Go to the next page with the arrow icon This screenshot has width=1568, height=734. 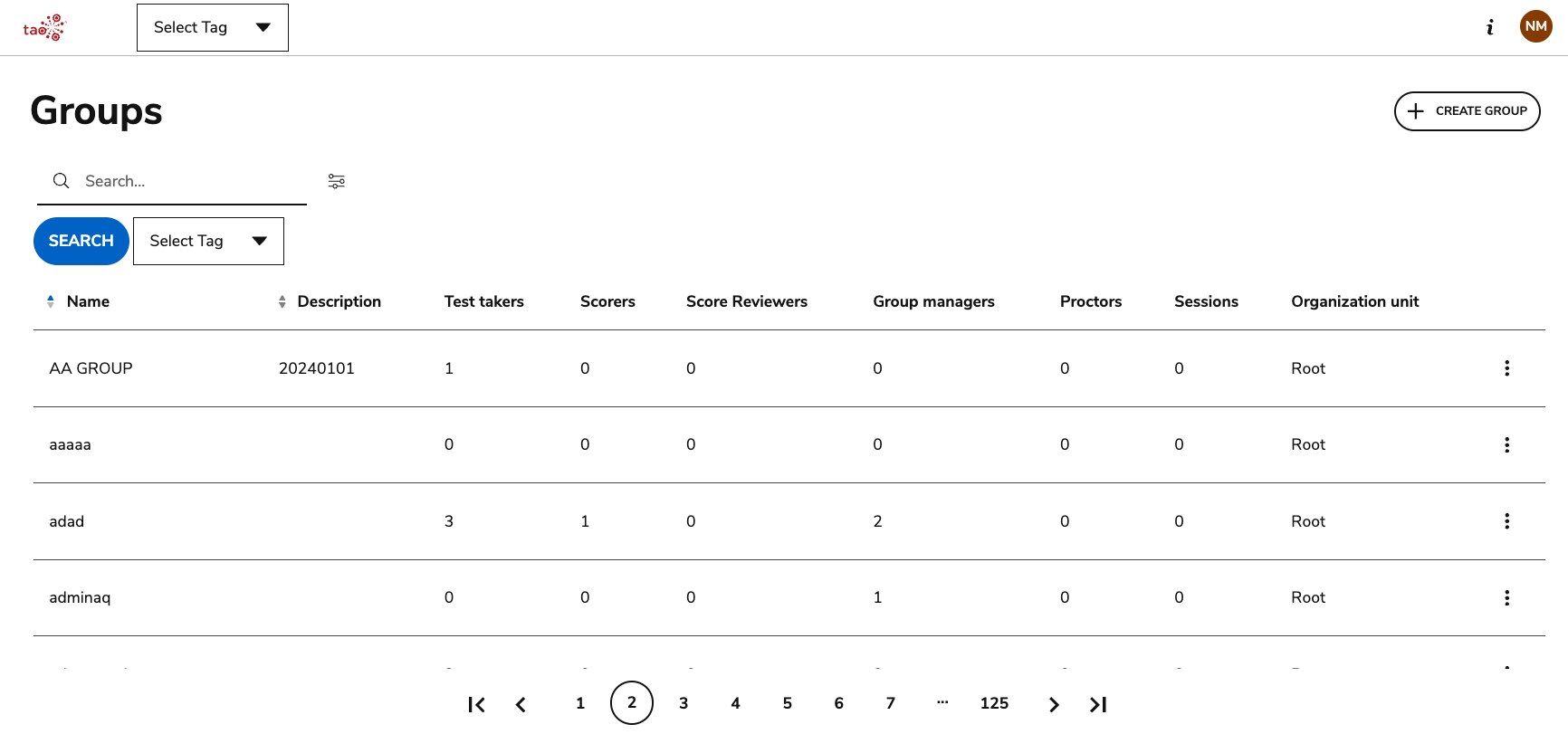pyautogui.click(x=1054, y=703)
